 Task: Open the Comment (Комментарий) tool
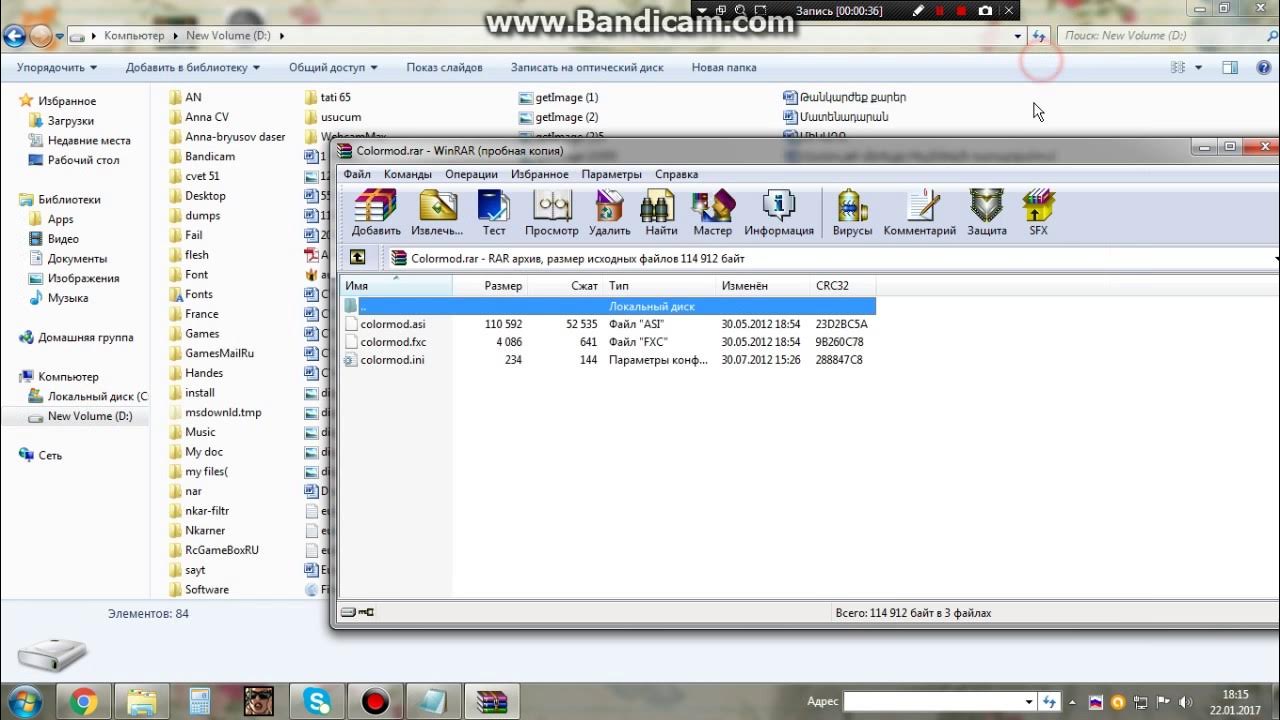pyautogui.click(x=920, y=213)
